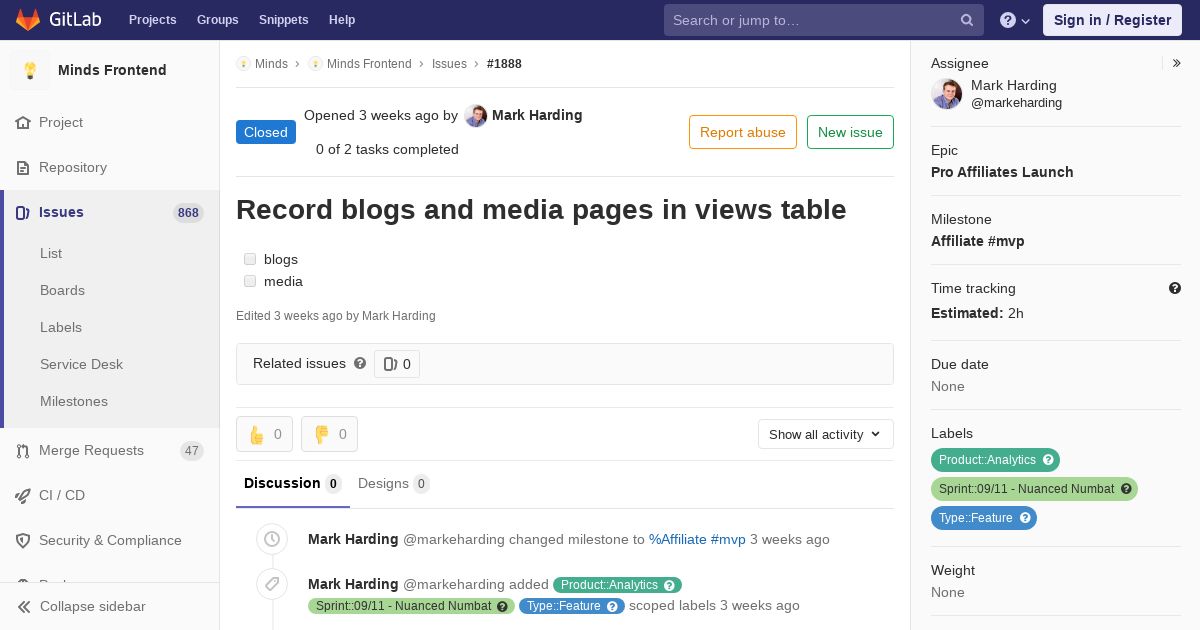Open the Groups menu in navbar
This screenshot has height=630, width=1200.
tap(217, 20)
